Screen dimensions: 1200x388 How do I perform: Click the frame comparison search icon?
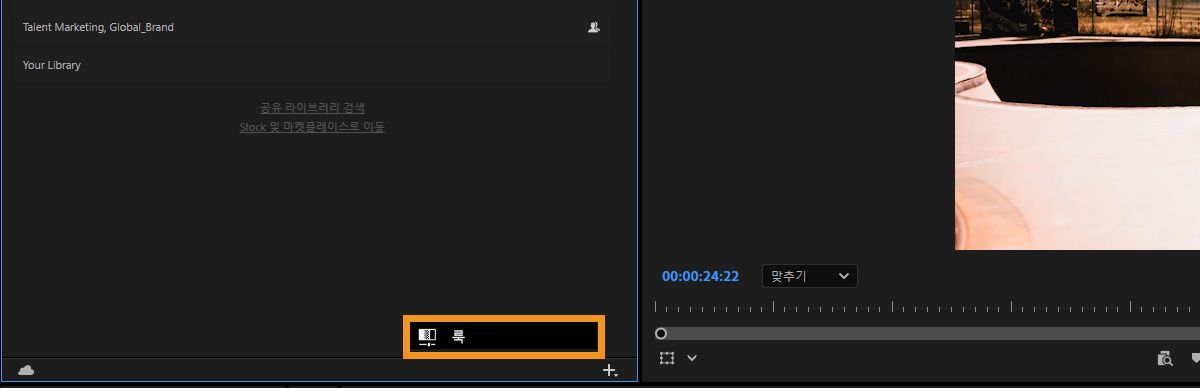click(1165, 358)
